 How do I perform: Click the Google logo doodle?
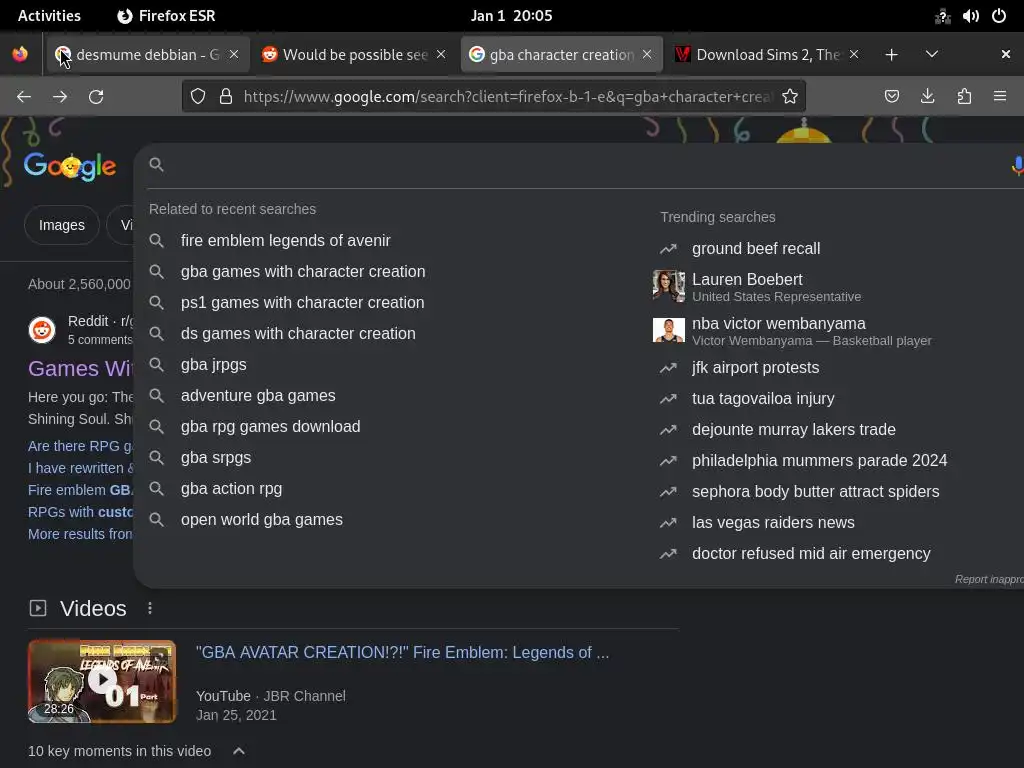click(70, 167)
